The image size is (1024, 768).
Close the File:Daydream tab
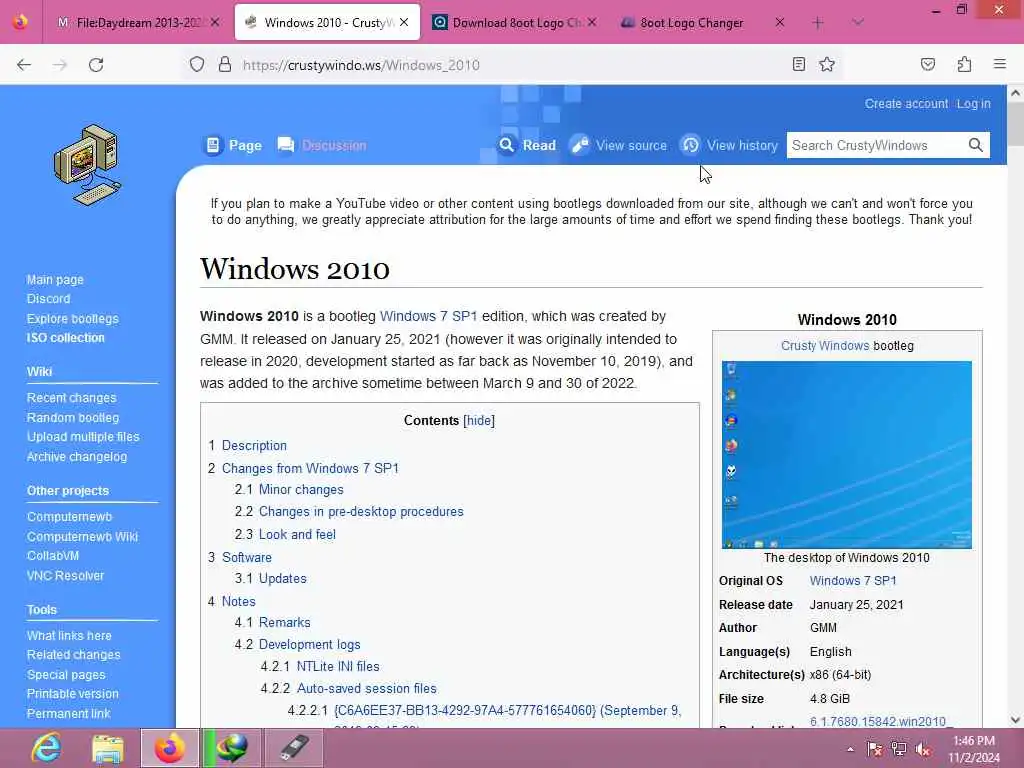click(215, 23)
